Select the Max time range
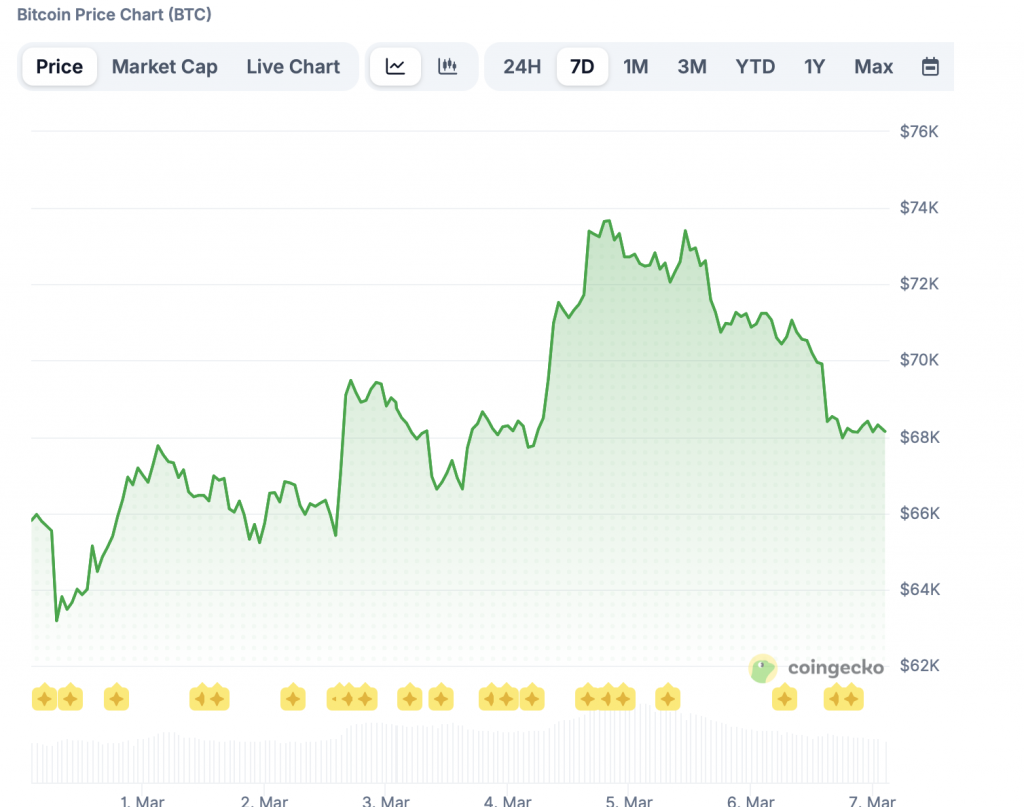 [x=873, y=66]
